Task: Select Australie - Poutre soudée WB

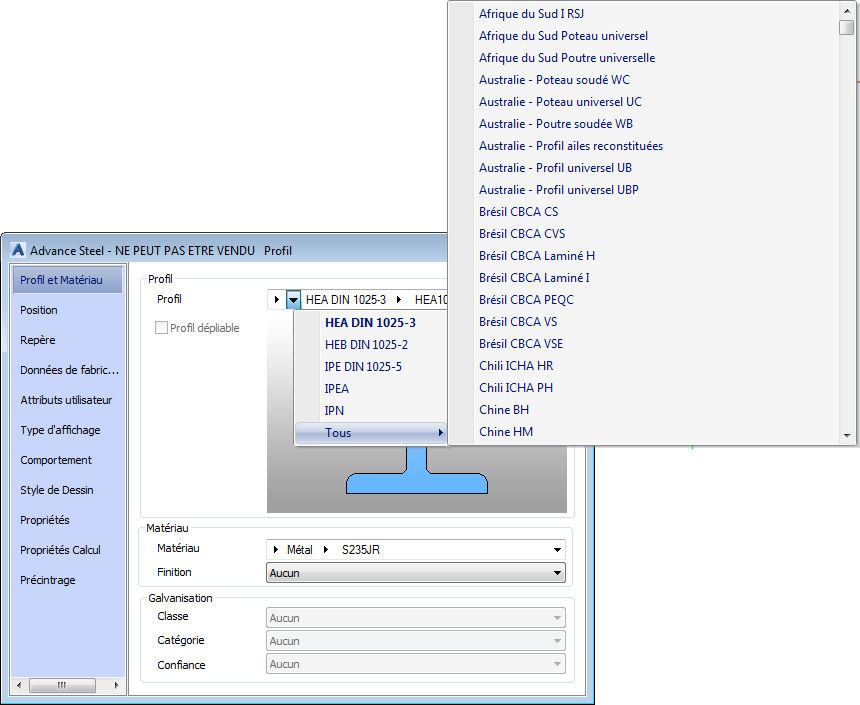Action: coord(556,123)
